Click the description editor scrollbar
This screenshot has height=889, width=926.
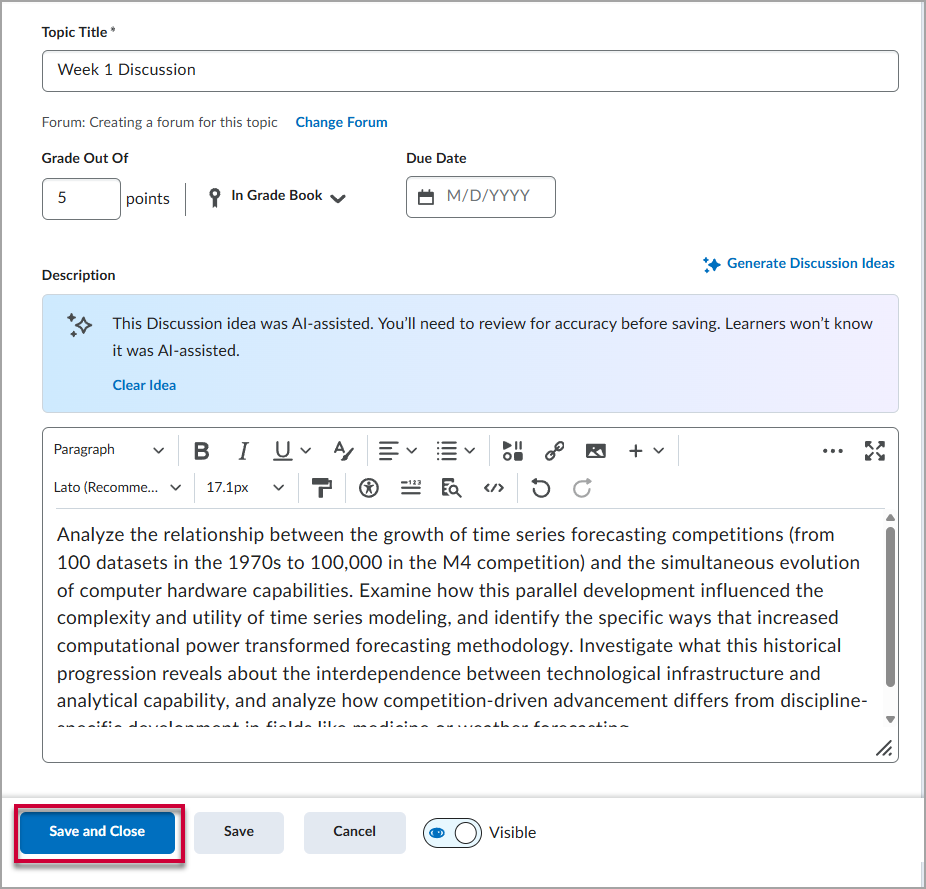pyautogui.click(x=891, y=607)
